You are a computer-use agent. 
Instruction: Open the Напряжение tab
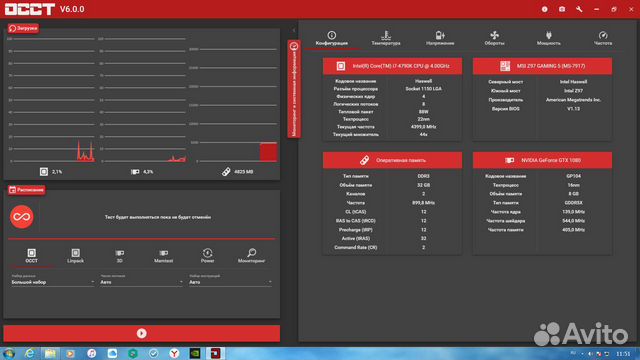coord(440,38)
